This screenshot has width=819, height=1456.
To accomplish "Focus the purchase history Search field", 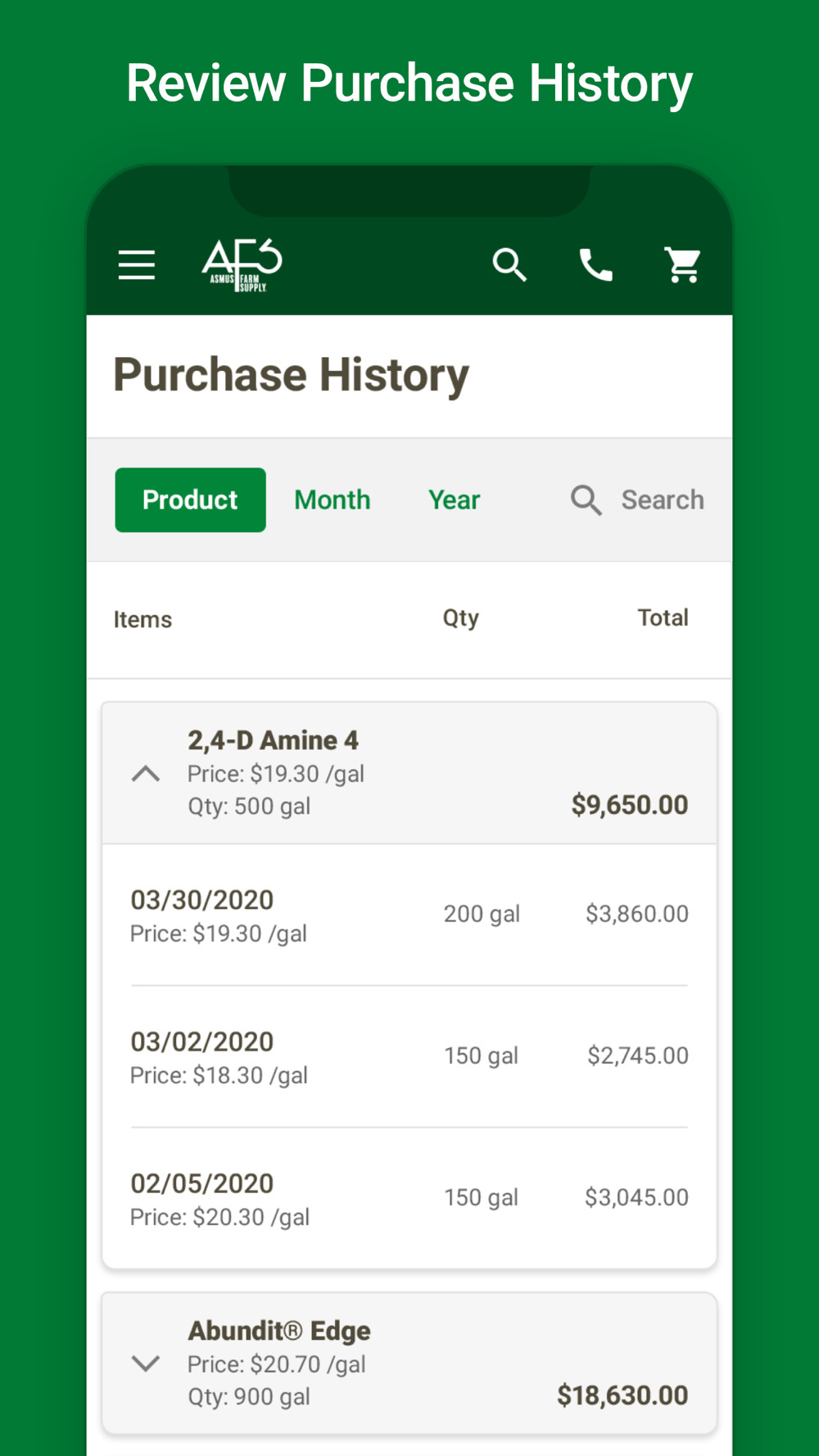I will (662, 500).
